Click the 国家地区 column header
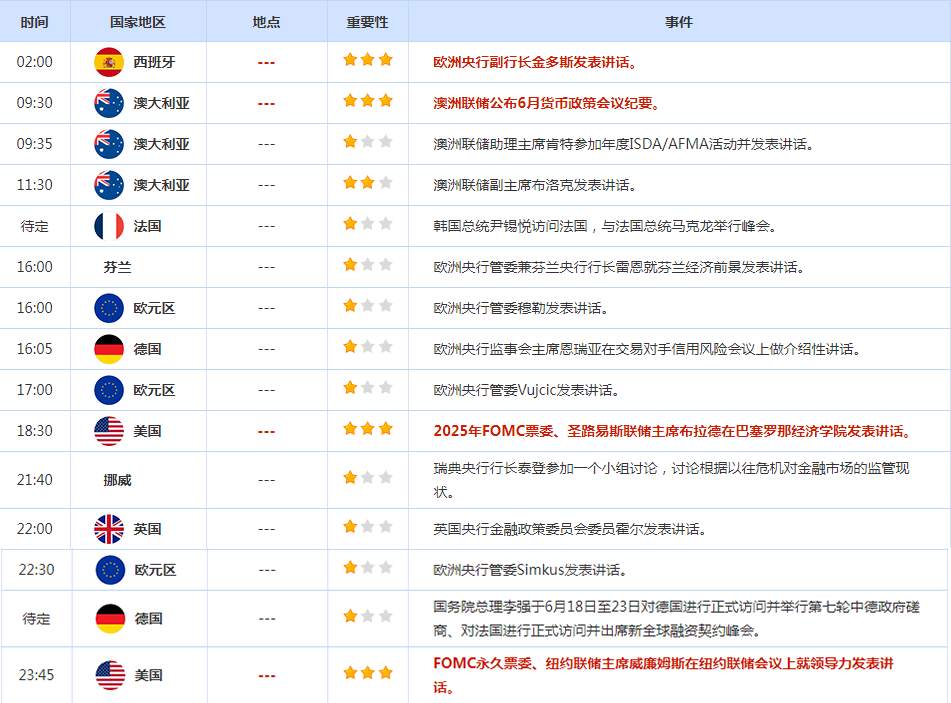The image size is (951, 703). [138, 22]
